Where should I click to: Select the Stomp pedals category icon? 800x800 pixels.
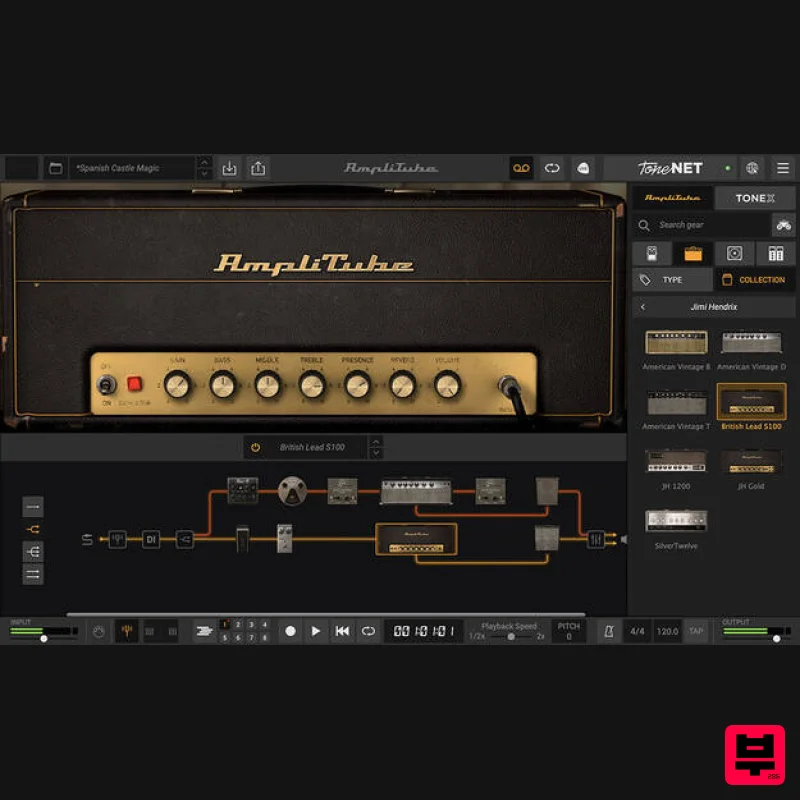click(x=652, y=253)
